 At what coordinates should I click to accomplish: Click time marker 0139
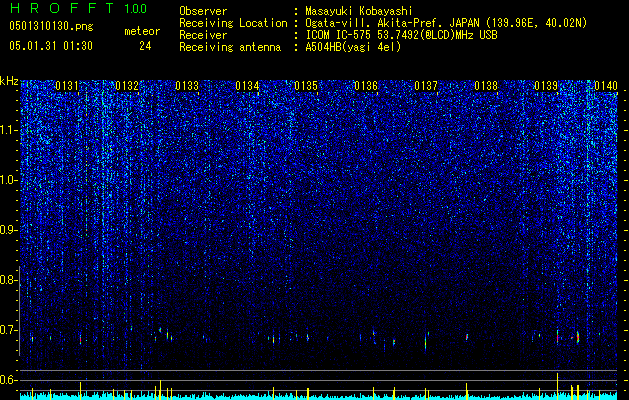[x=546, y=86]
